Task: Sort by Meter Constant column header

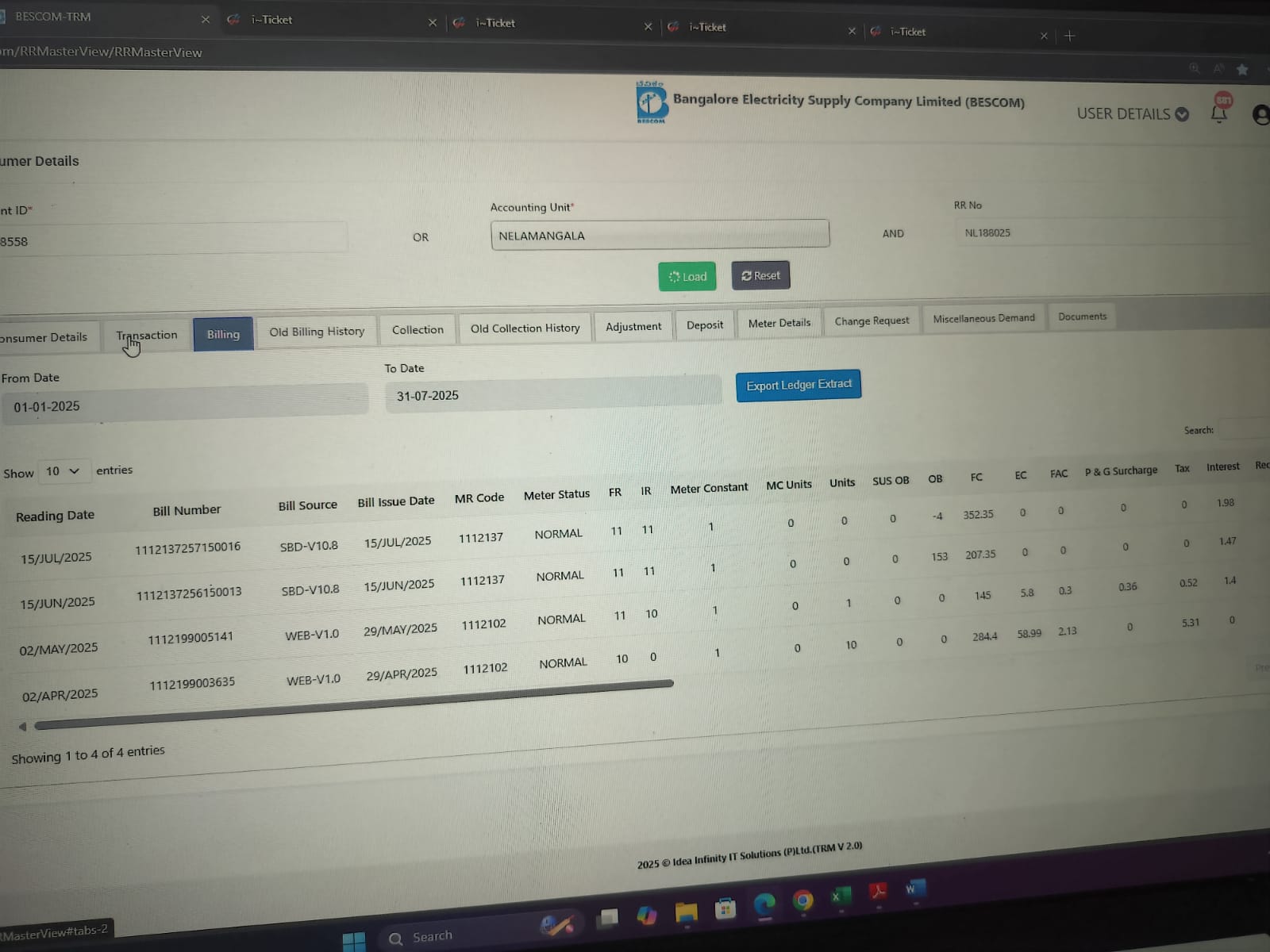Action: pos(709,489)
